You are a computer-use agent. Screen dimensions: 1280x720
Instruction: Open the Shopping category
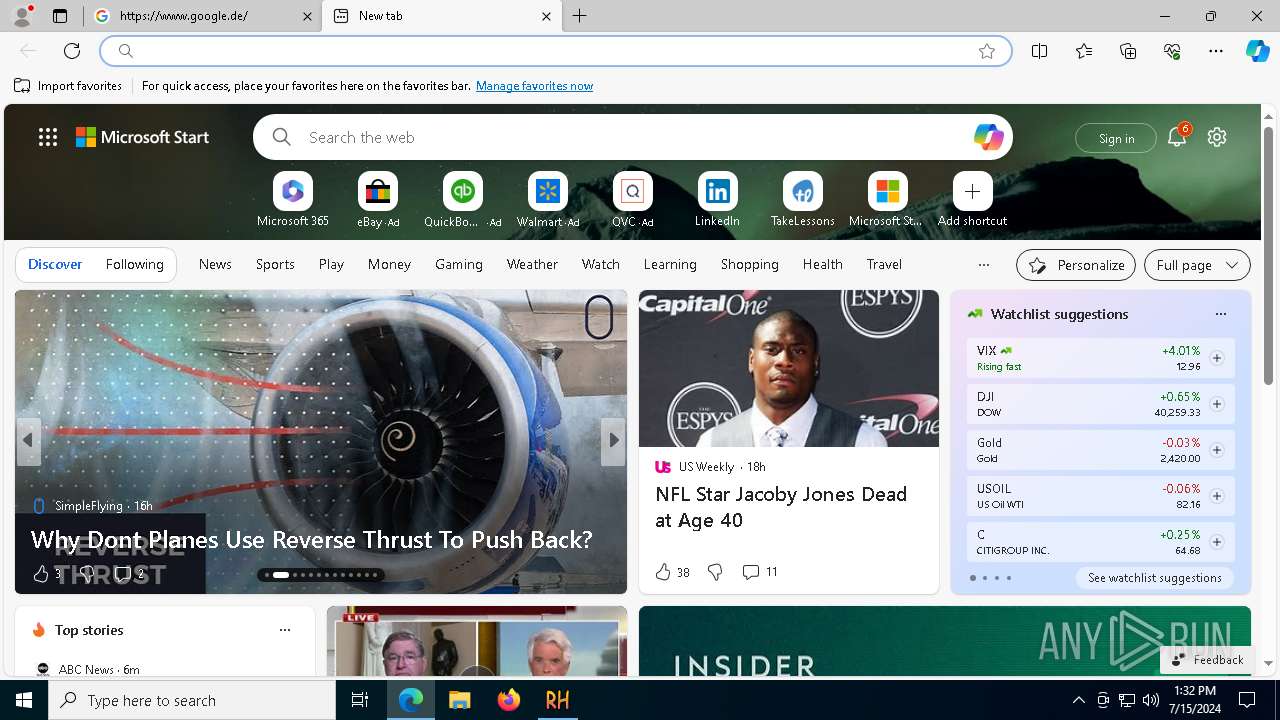coord(749,264)
